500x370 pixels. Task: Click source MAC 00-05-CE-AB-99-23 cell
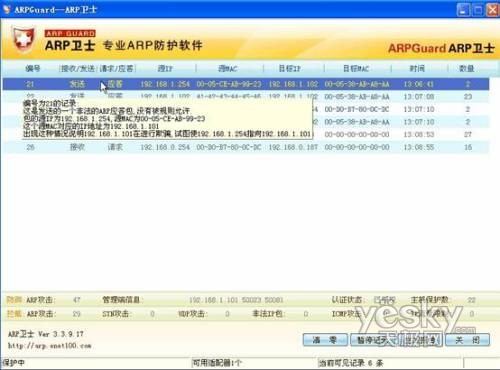(x=229, y=84)
